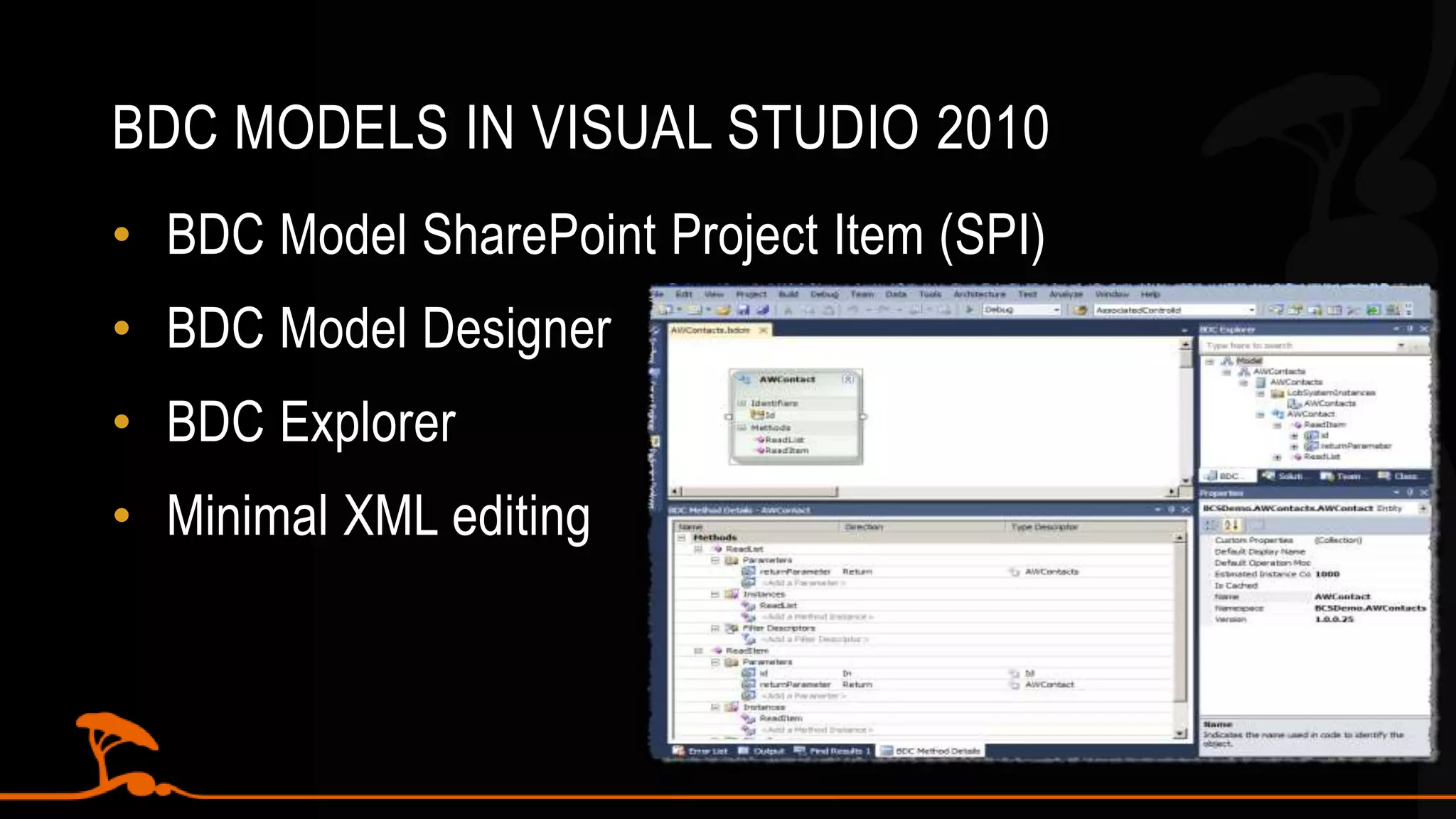
Task: Open the Build menu
Action: click(x=788, y=294)
